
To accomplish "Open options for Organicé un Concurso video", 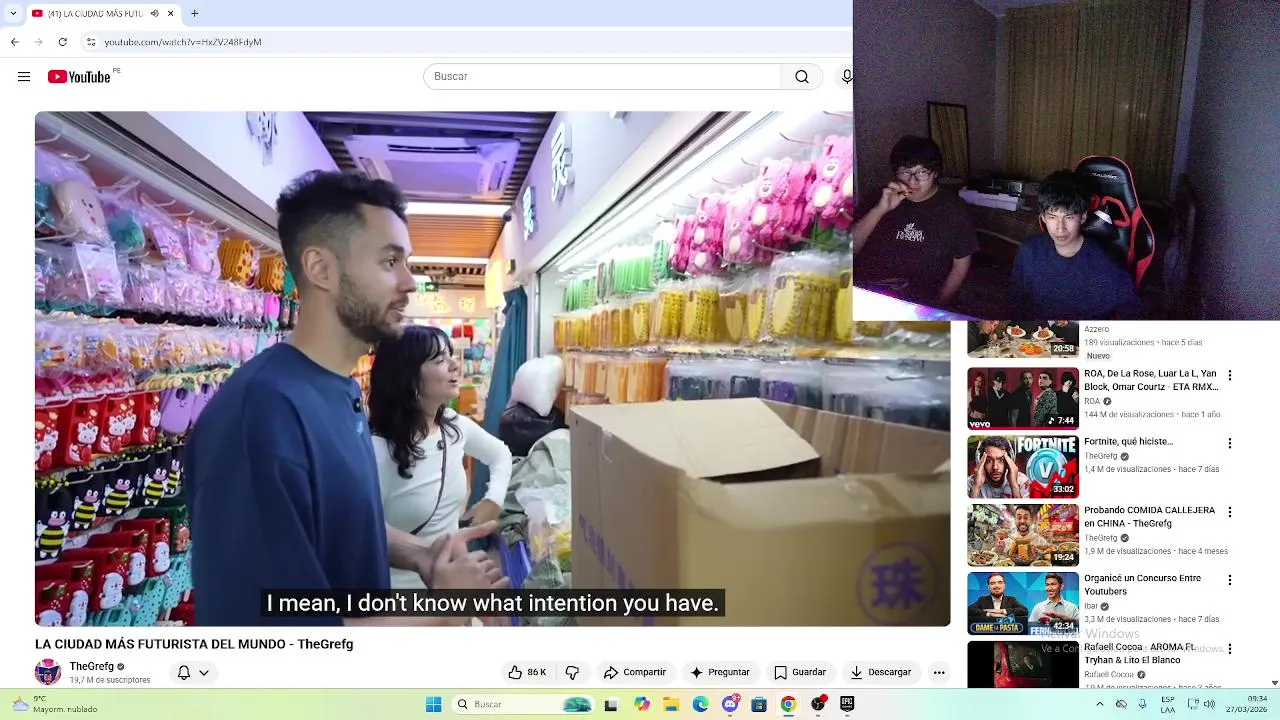I will pos(1230,580).
